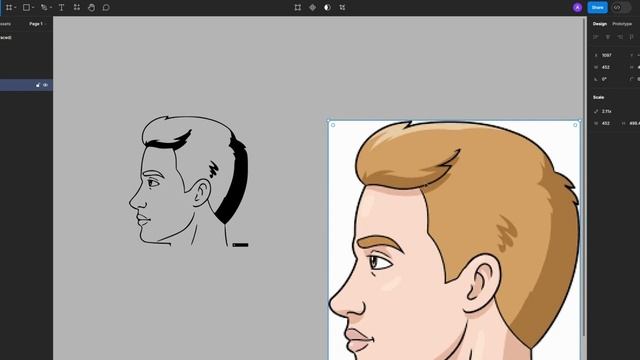
Task: Click top-right resize handle of selected image
Action: pos(580,121)
